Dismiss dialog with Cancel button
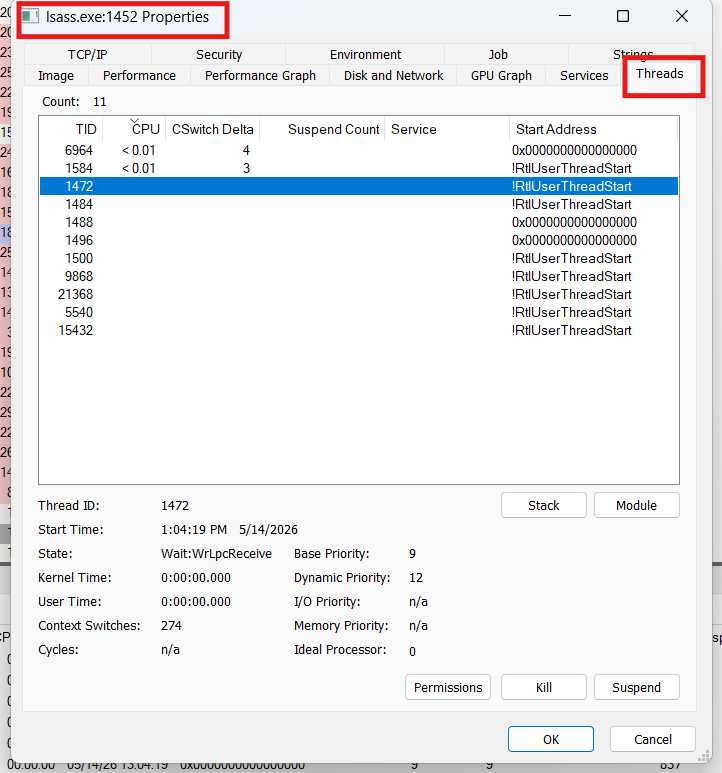 click(653, 739)
